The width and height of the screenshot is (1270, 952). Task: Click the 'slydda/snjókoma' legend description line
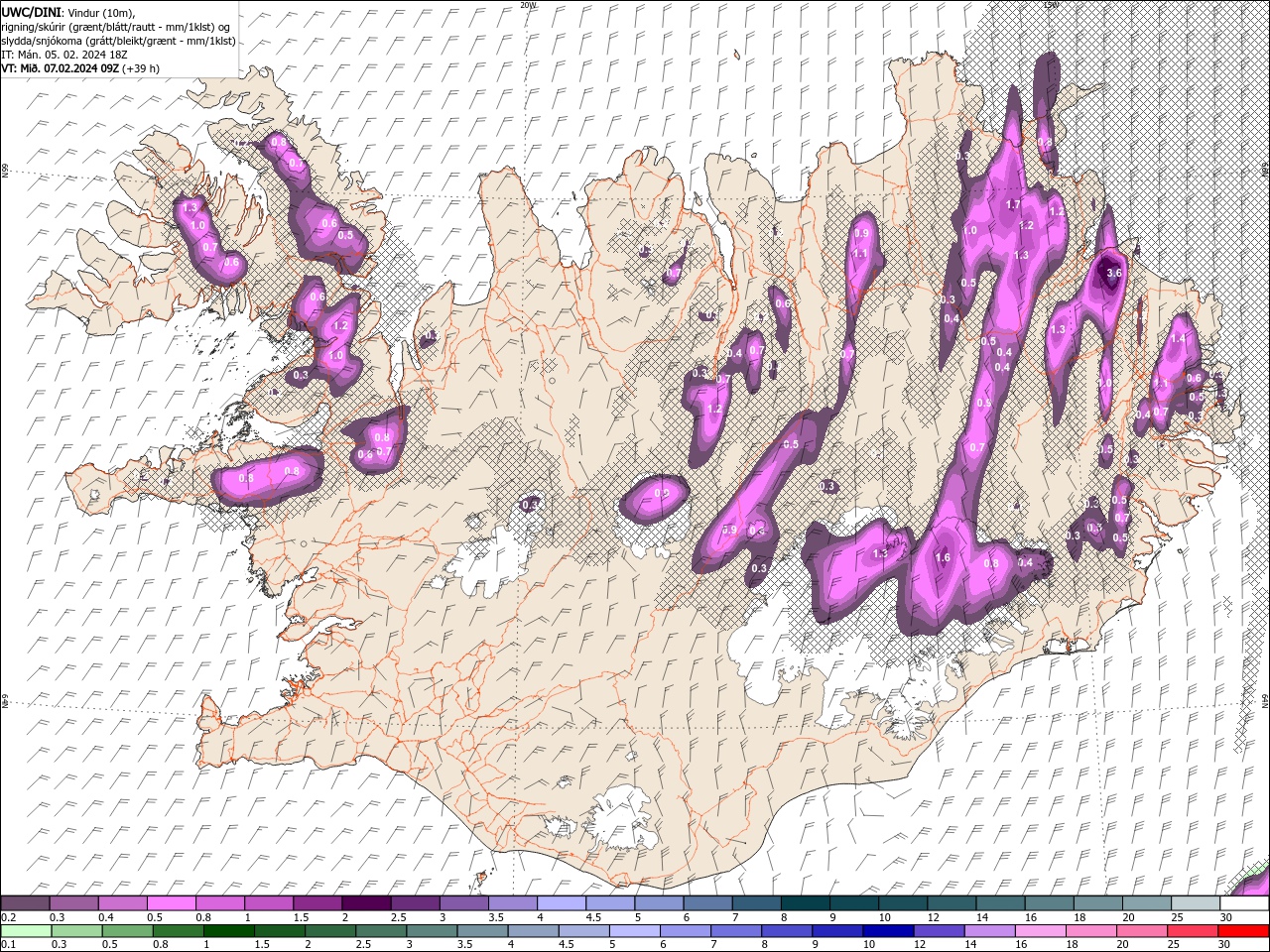118,41
